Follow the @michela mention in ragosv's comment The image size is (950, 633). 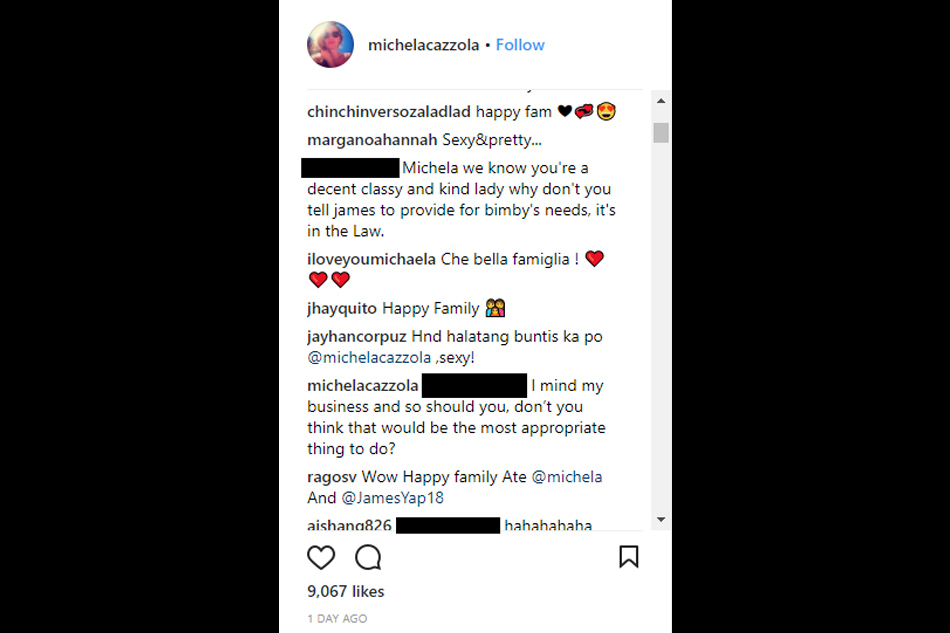(x=566, y=477)
